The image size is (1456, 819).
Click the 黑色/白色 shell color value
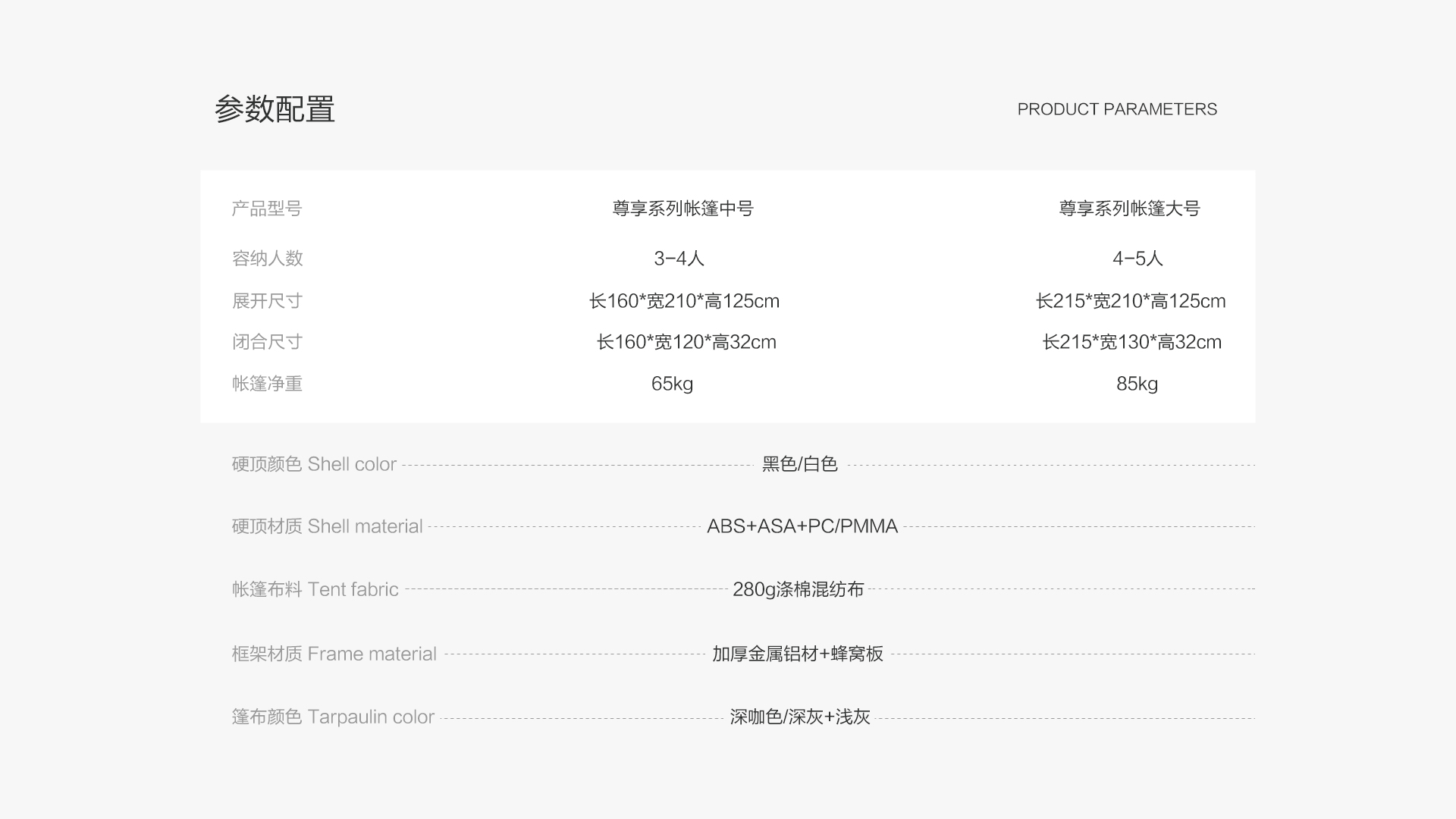point(799,464)
